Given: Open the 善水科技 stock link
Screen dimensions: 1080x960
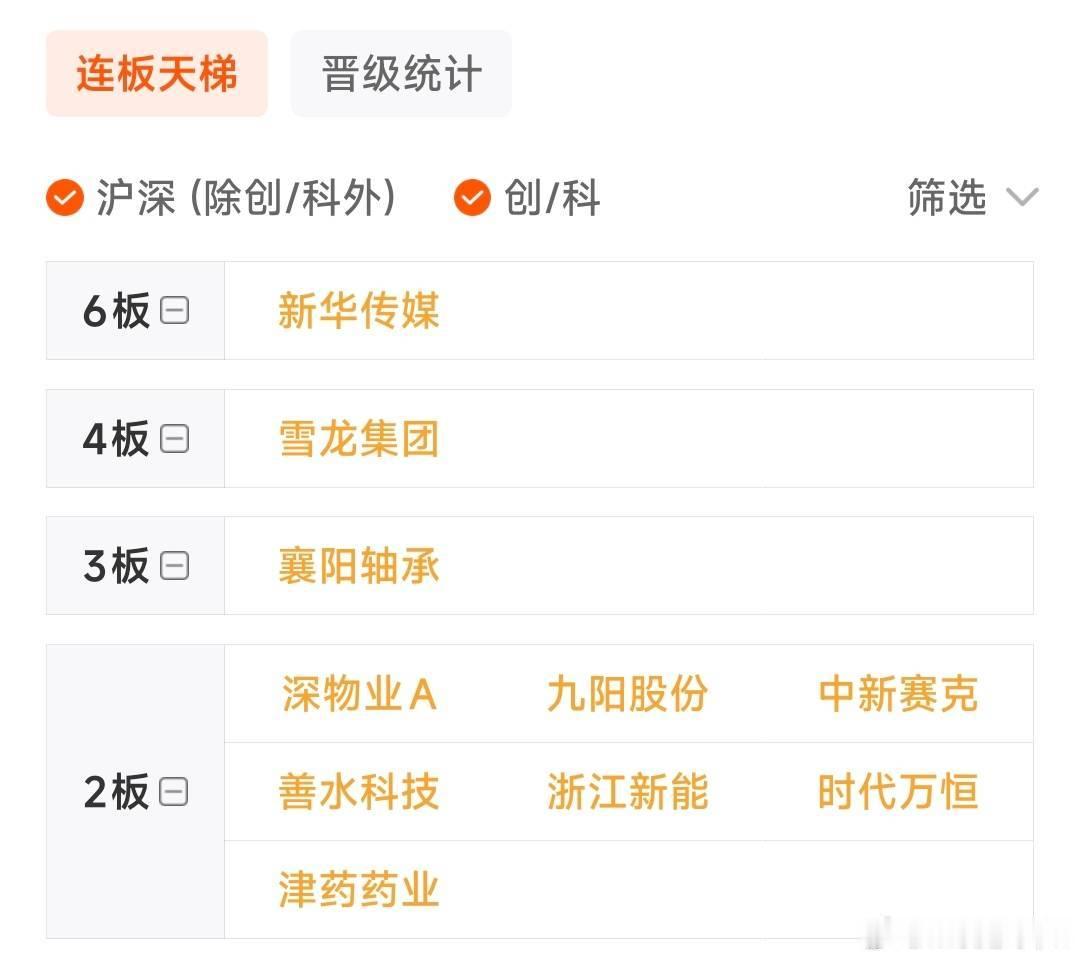Looking at the screenshot, I should coord(359,791).
